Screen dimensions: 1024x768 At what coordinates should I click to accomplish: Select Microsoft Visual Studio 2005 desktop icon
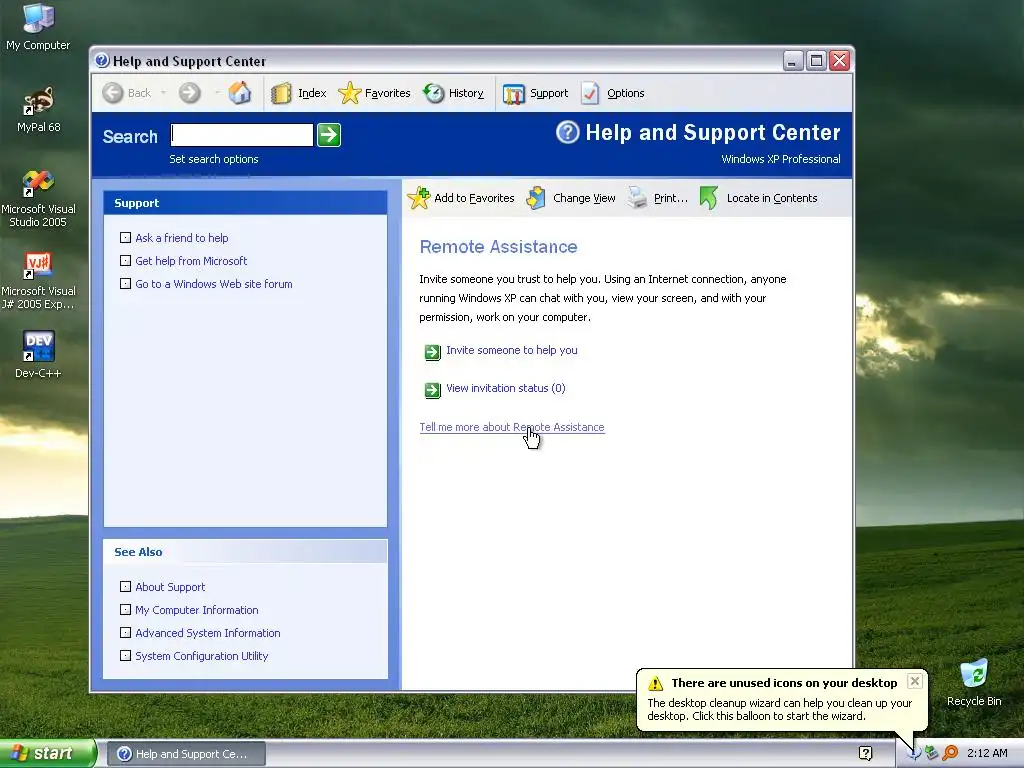38,199
